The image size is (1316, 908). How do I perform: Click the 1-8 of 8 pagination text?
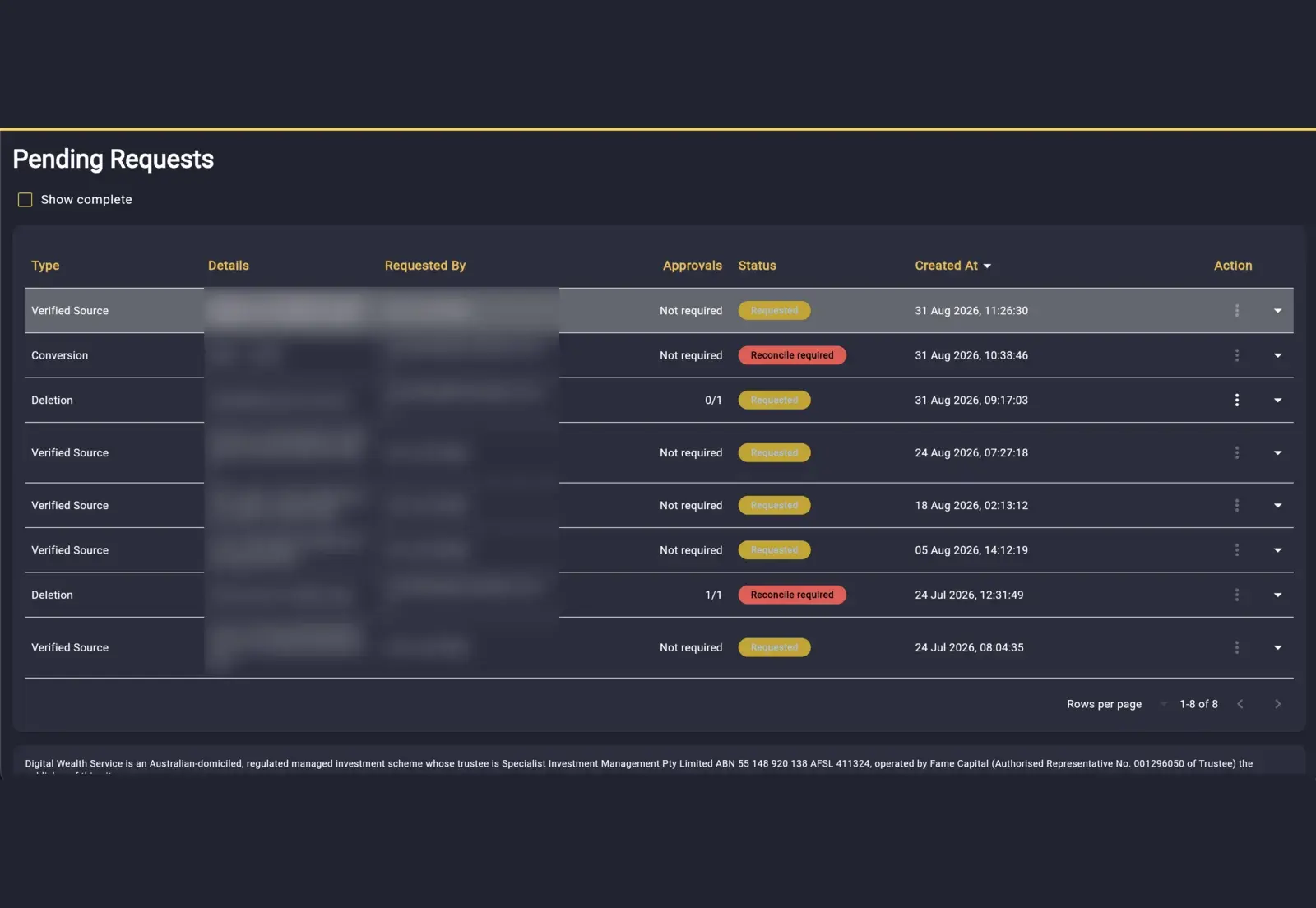tap(1198, 704)
